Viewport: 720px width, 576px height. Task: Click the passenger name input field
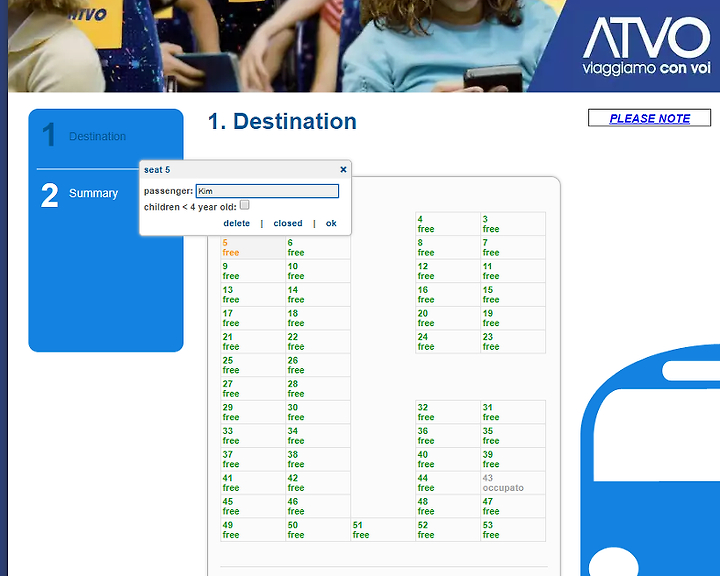267,191
